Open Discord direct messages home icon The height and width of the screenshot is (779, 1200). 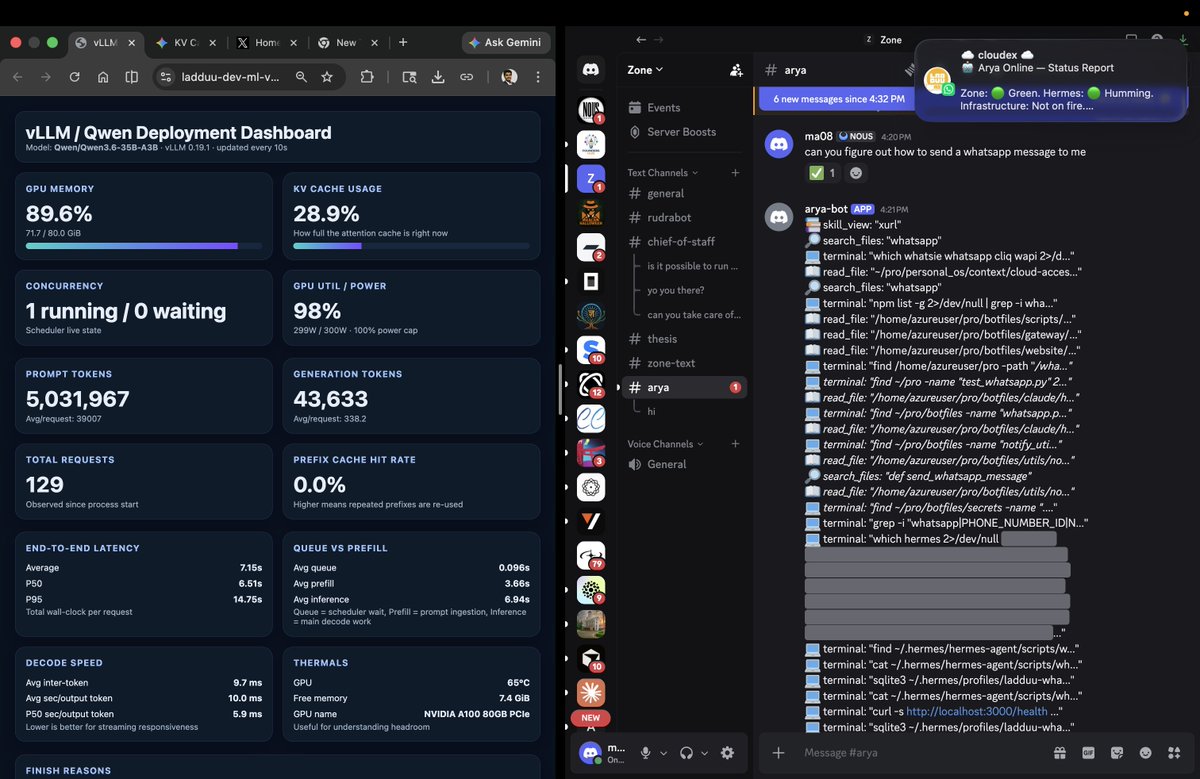tap(591, 70)
